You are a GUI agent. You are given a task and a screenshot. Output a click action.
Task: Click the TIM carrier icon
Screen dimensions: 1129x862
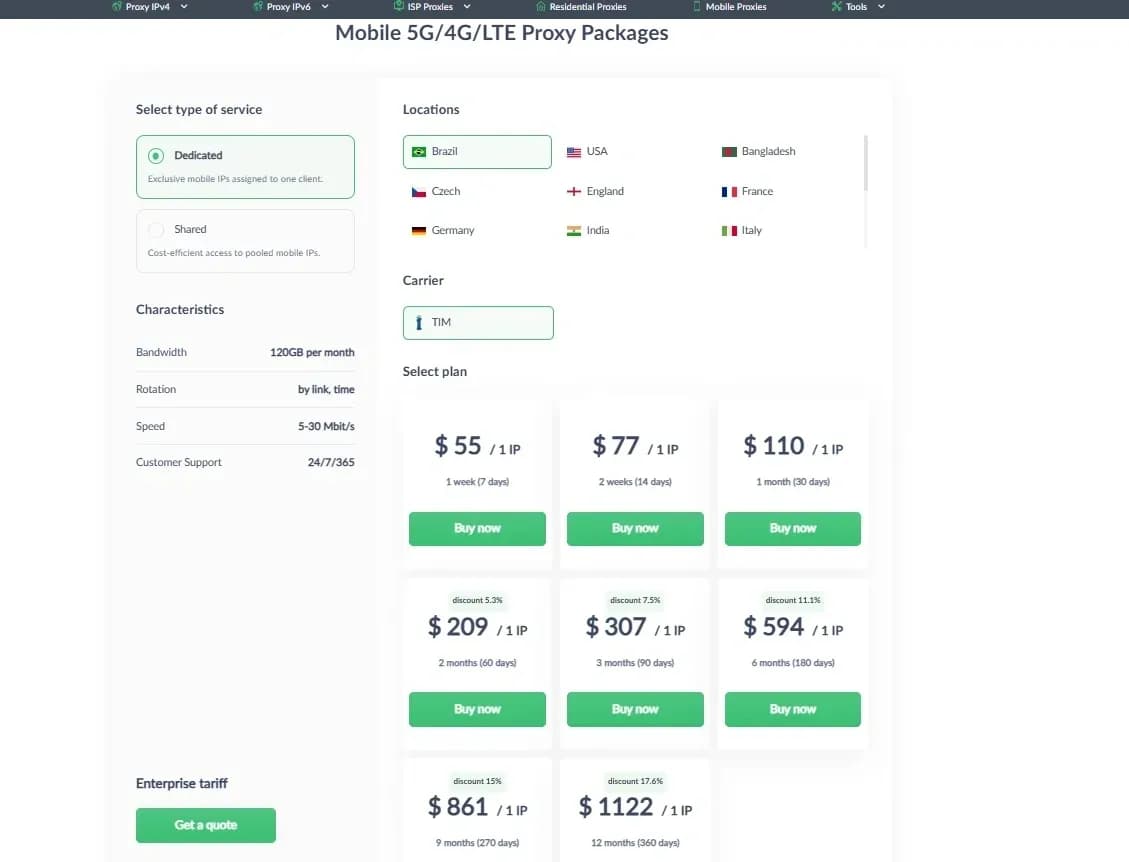418,322
